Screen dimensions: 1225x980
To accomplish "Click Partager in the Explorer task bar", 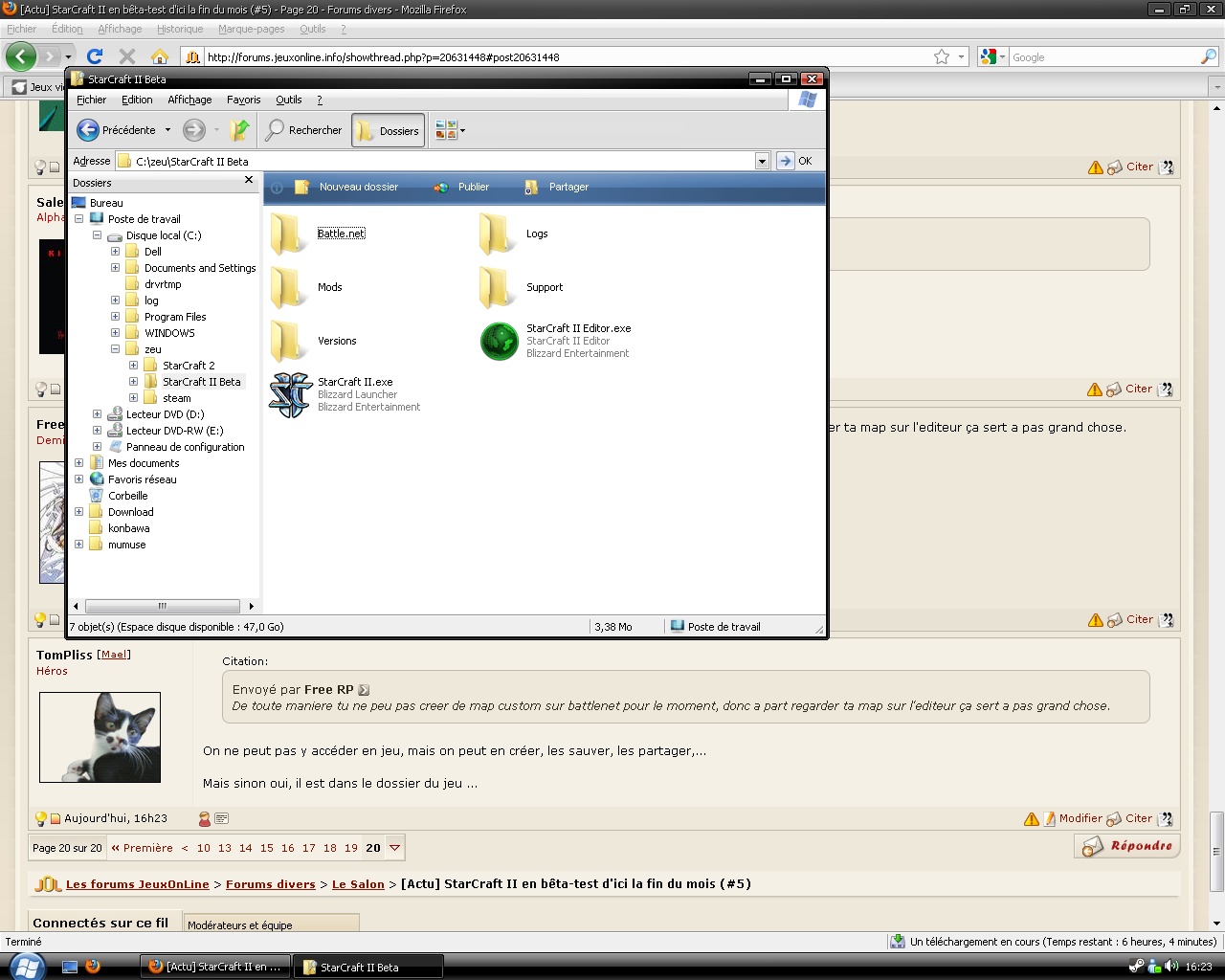I will [556, 188].
